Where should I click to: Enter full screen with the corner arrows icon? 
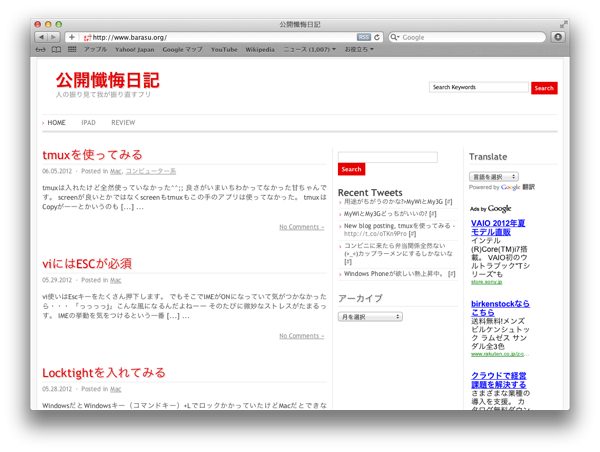coord(563,25)
